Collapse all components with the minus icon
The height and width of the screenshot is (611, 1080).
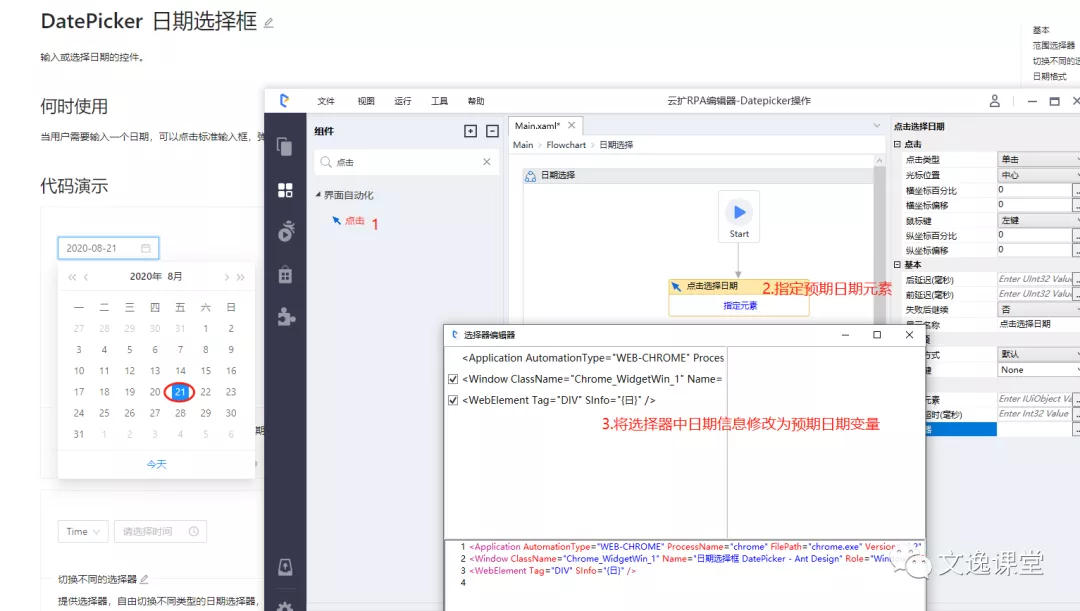(x=492, y=131)
